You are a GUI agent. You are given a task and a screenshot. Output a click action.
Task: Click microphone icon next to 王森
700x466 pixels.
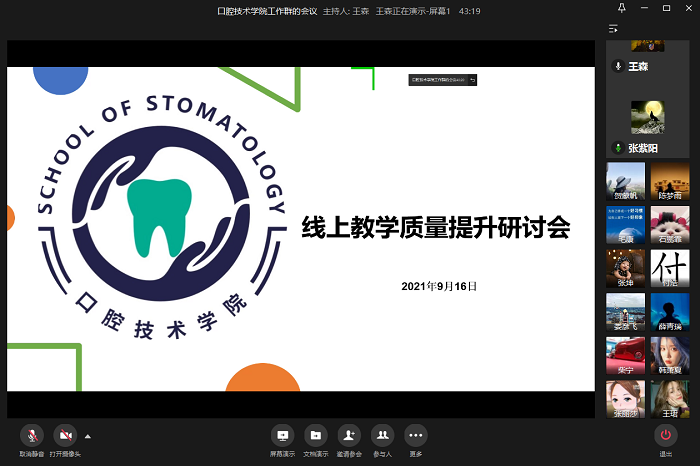tap(618, 66)
